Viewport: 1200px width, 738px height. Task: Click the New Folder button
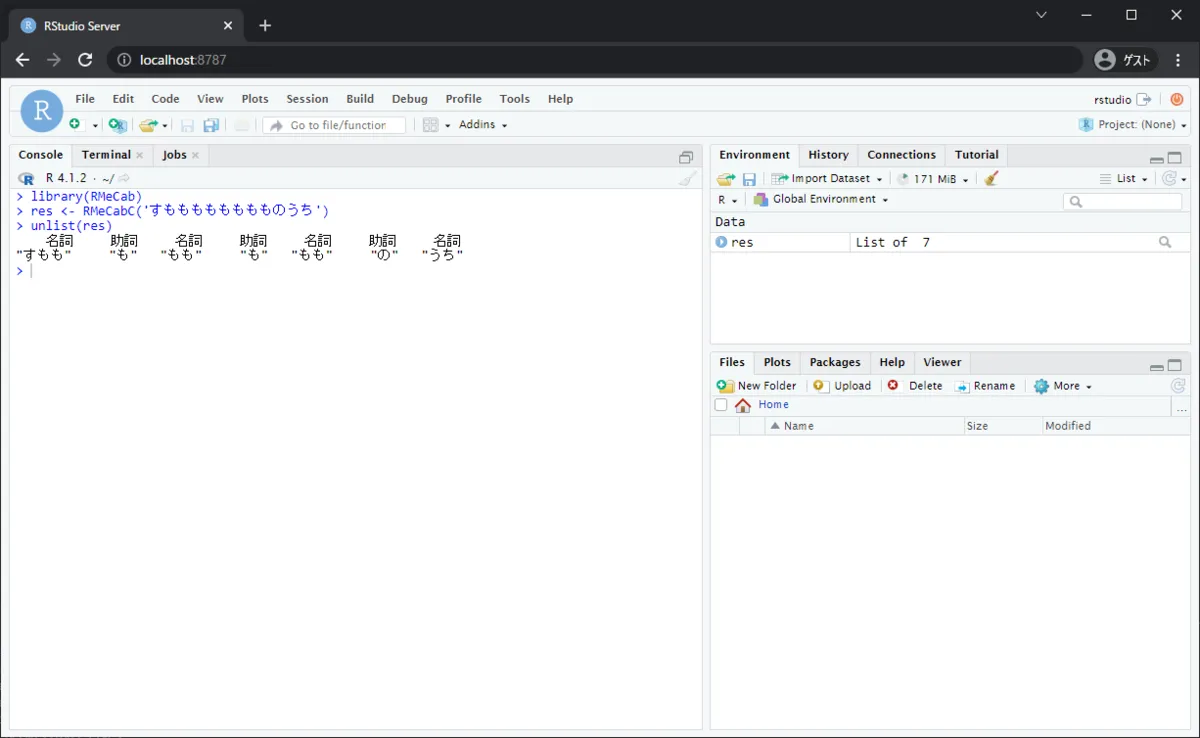coord(757,386)
